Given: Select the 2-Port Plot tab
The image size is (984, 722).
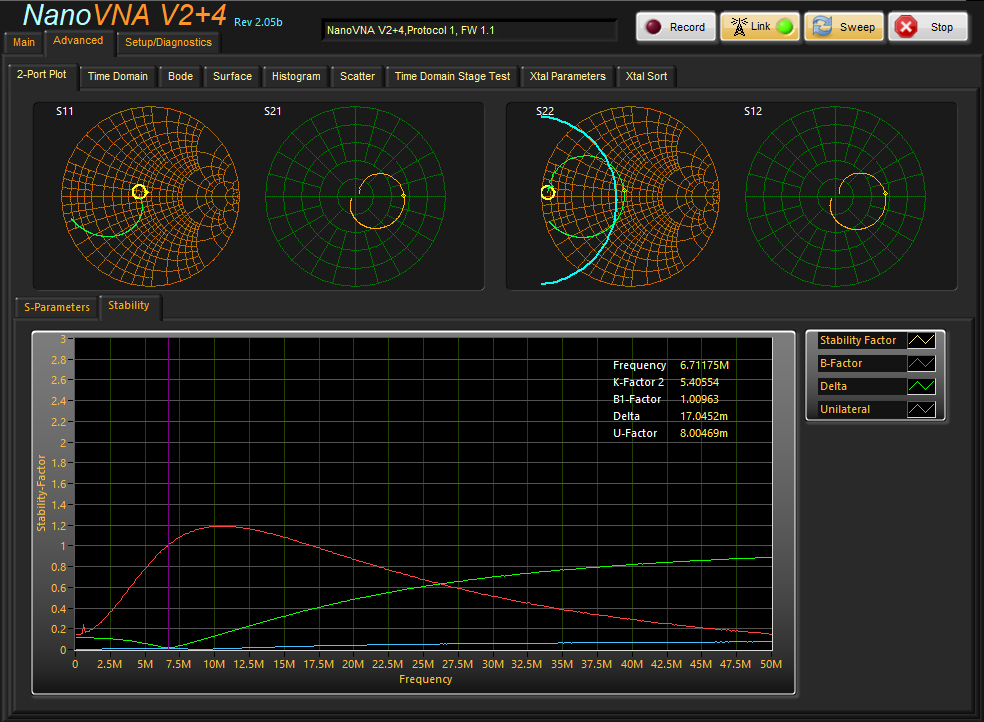Looking at the screenshot, I should coord(41,75).
